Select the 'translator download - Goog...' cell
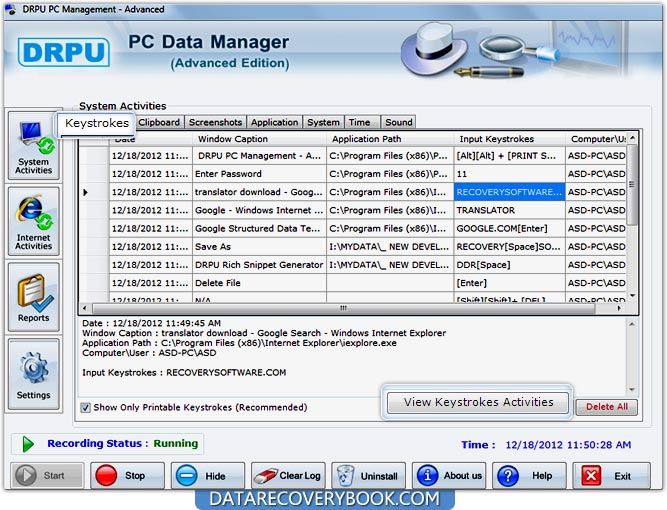667x510 pixels. click(x=259, y=192)
